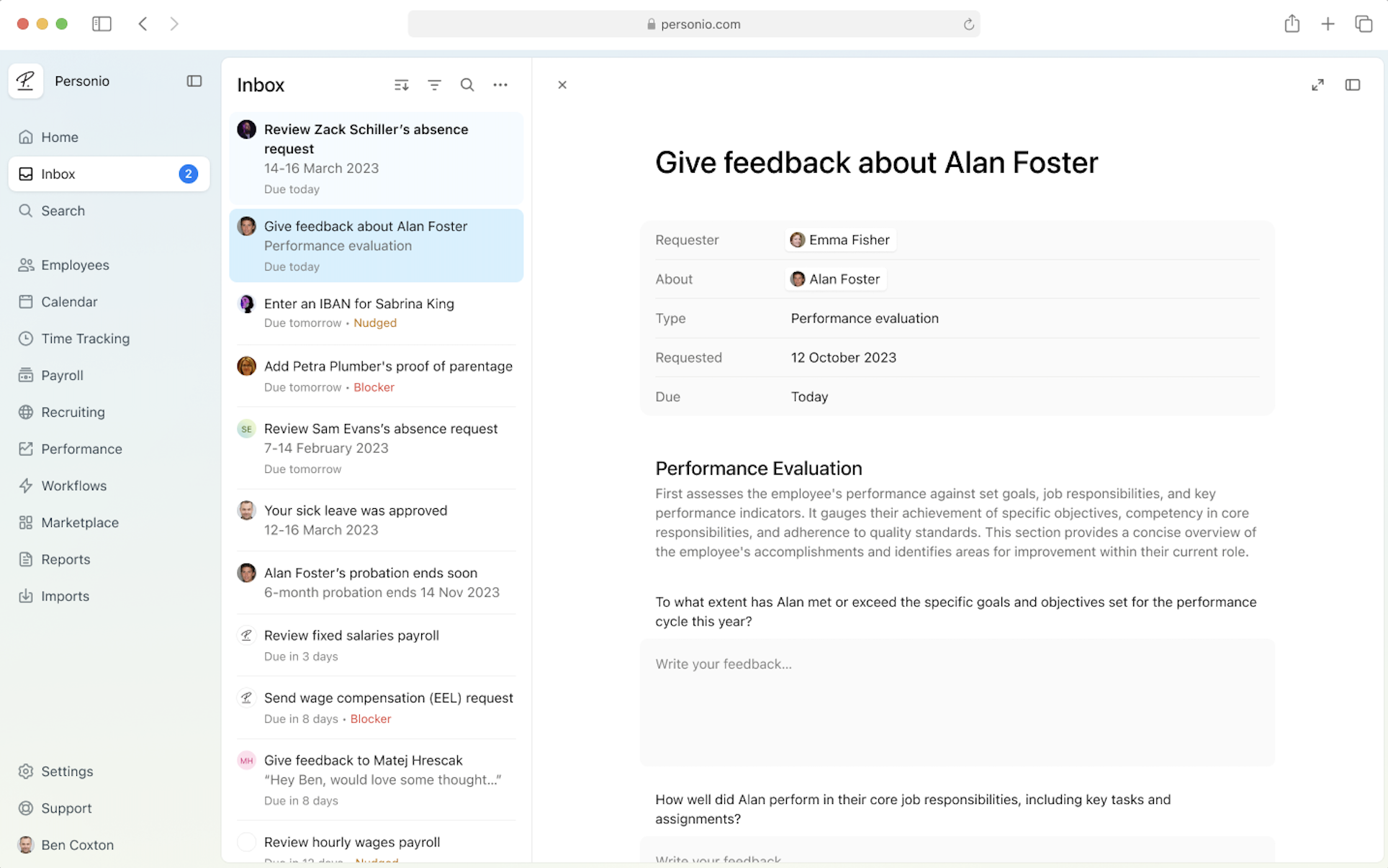Image resolution: width=1388 pixels, height=868 pixels.
Task: Click the inbox unread count badge
Action: [188, 173]
